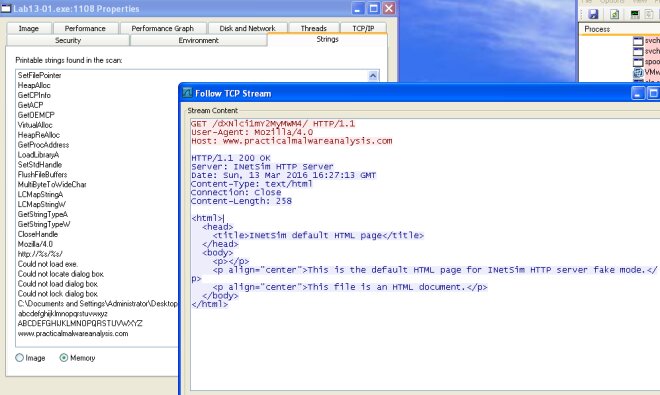Select the LCMapStringA string row
Image resolution: width=660 pixels, height=395 pixels.
tap(40, 195)
